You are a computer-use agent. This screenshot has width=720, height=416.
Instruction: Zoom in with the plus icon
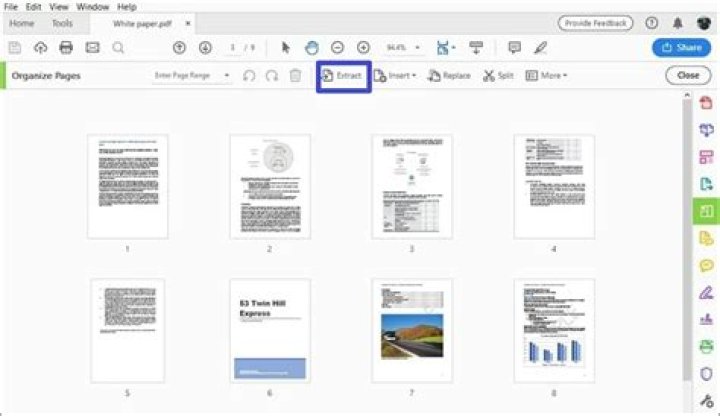pos(363,47)
